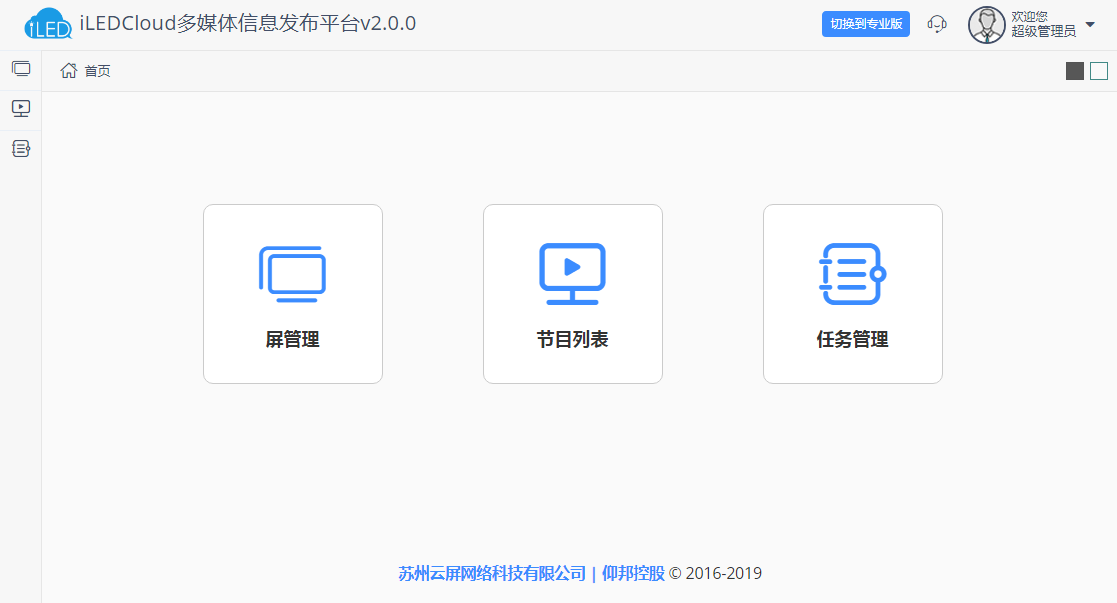Click the user avatar picture
This screenshot has height=603, width=1117.
pyautogui.click(x=987, y=25)
